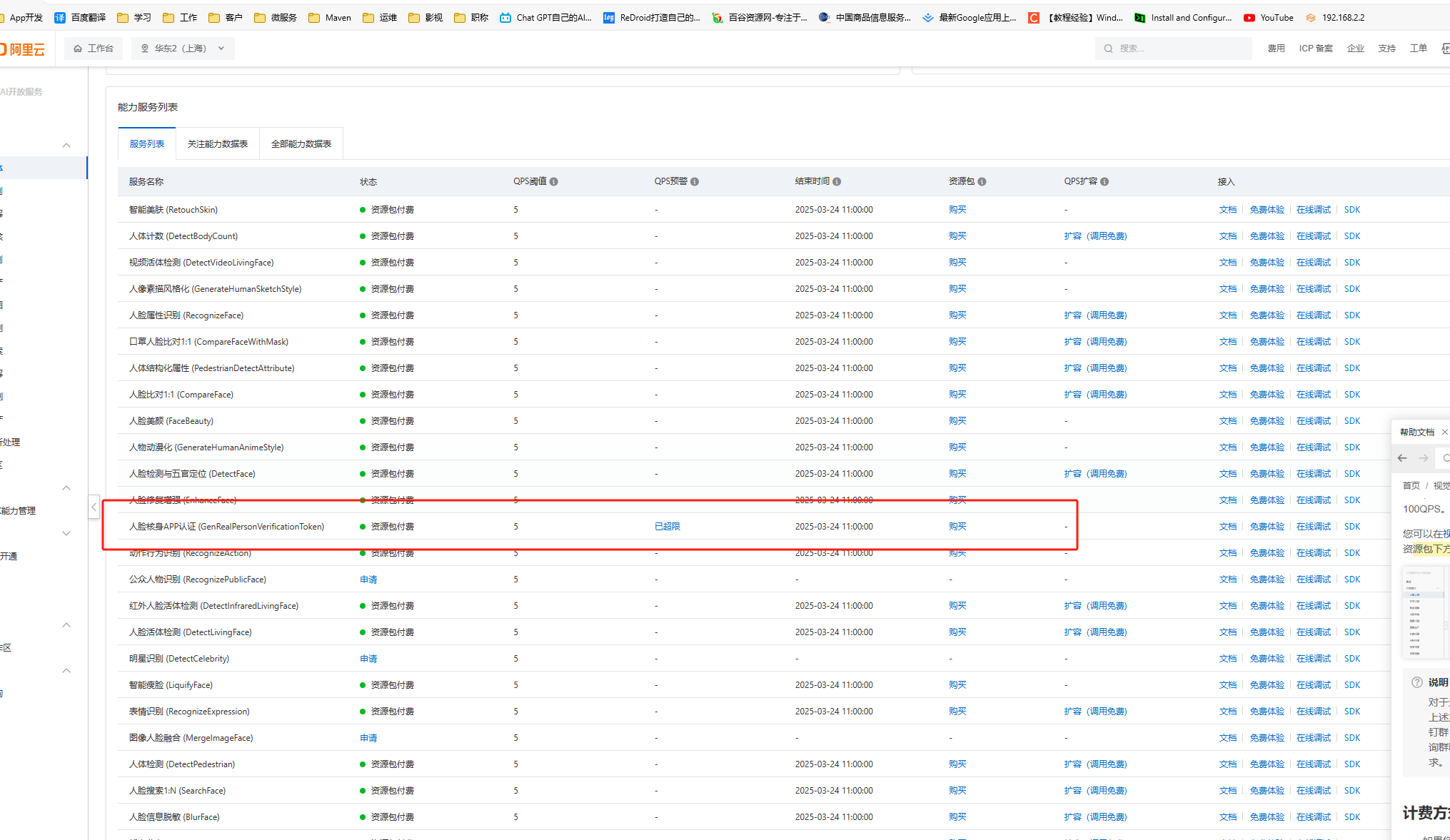Open the YouTube bookmark
The height and width of the screenshot is (840, 1450).
[x=1269, y=17]
